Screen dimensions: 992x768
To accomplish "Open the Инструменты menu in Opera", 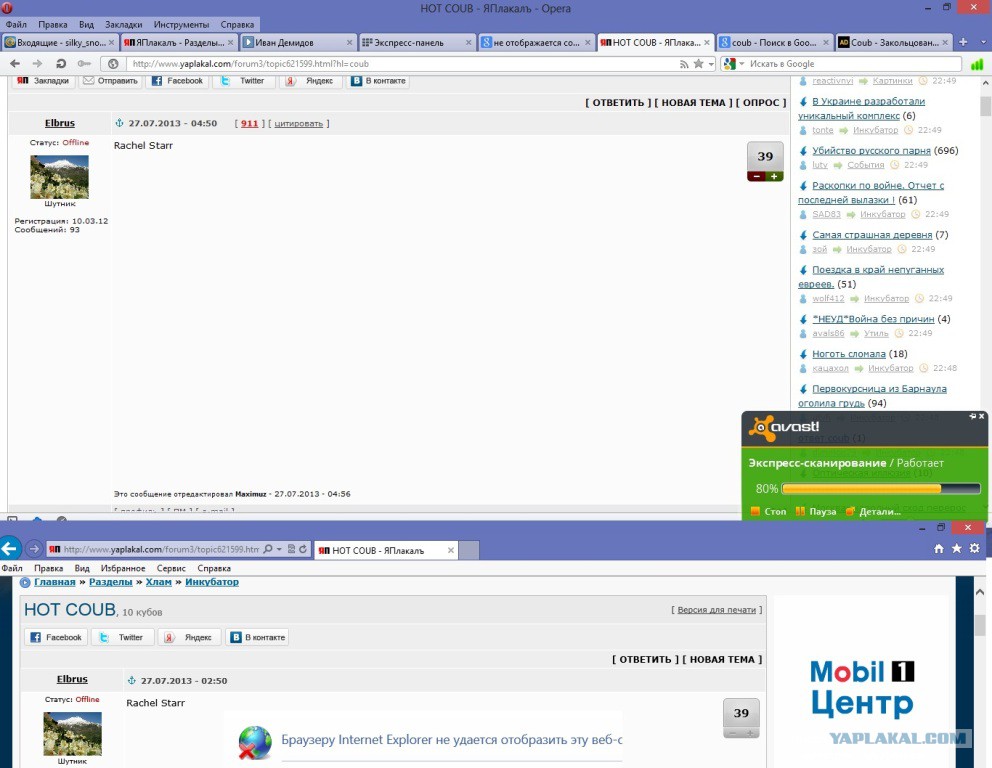I will tap(181, 25).
